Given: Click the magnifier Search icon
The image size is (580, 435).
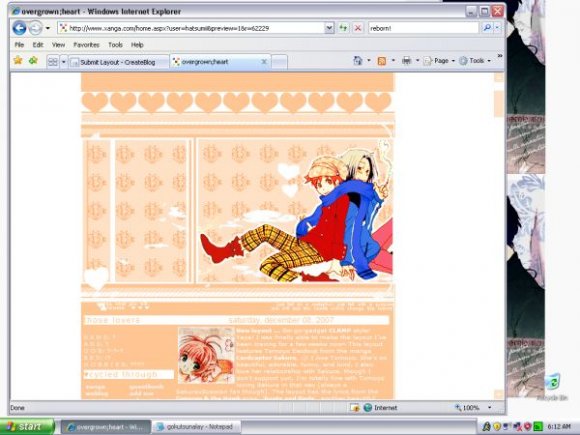Looking at the screenshot, I should pos(487,28).
